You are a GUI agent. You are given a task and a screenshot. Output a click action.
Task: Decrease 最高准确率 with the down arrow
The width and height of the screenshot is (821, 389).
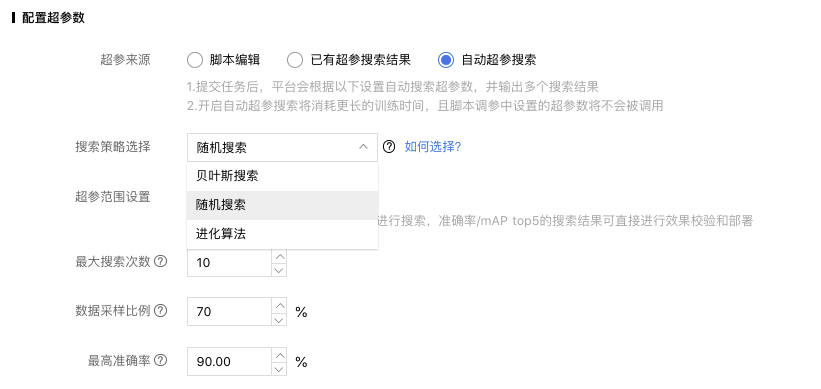coord(280,369)
